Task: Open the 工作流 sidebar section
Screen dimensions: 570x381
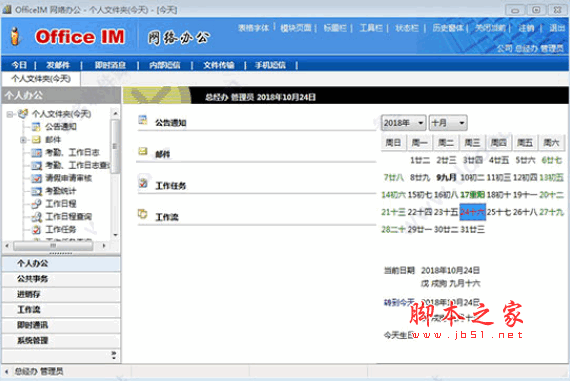Action: pos(61,310)
